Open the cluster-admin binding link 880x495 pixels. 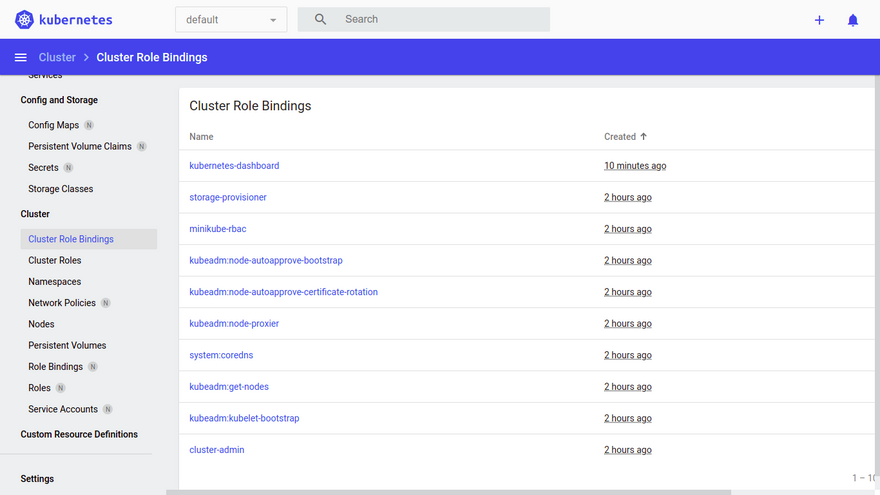point(217,450)
